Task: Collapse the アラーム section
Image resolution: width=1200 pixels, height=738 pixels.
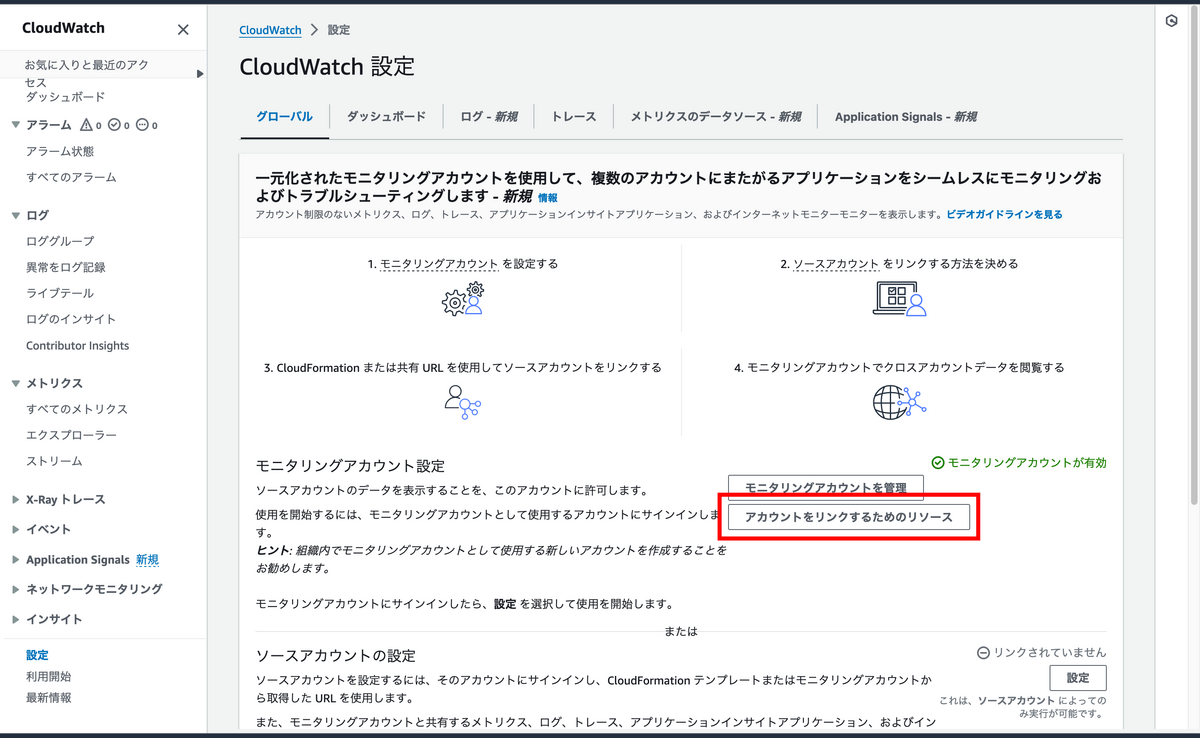Action: 15,125
